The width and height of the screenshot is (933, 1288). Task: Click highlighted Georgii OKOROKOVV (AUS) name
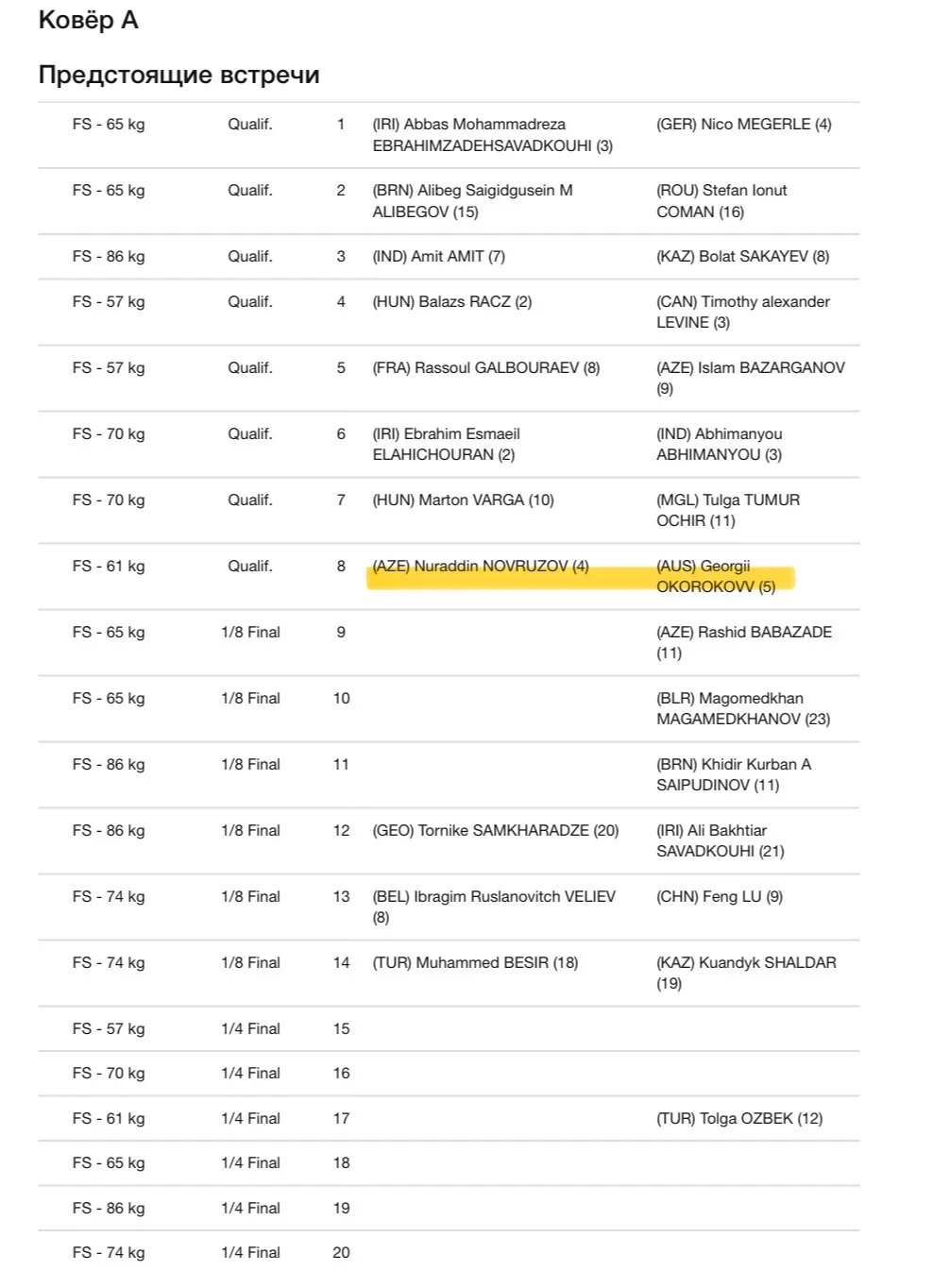click(716, 576)
